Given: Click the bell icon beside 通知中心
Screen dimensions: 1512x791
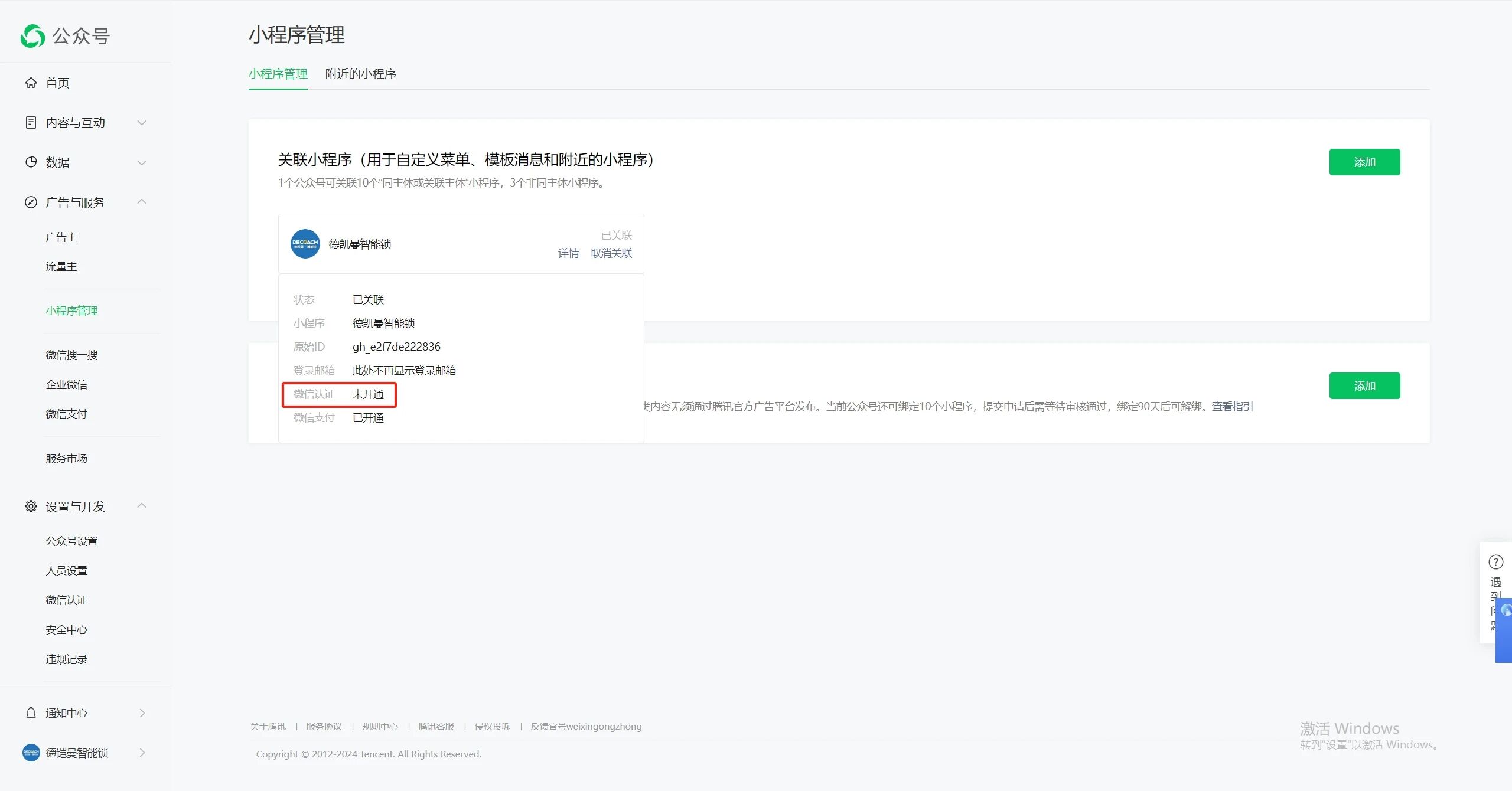Looking at the screenshot, I should [31, 712].
